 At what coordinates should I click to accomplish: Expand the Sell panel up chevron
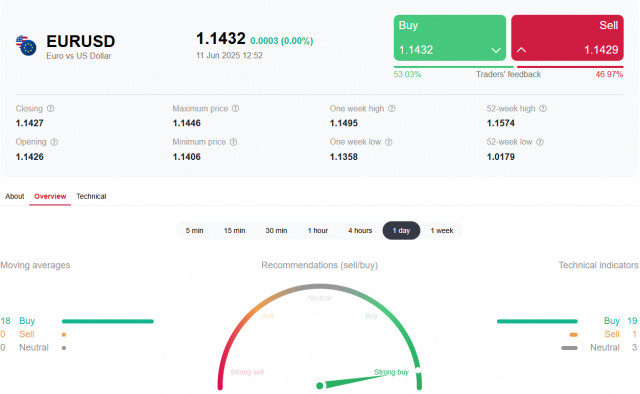point(521,50)
